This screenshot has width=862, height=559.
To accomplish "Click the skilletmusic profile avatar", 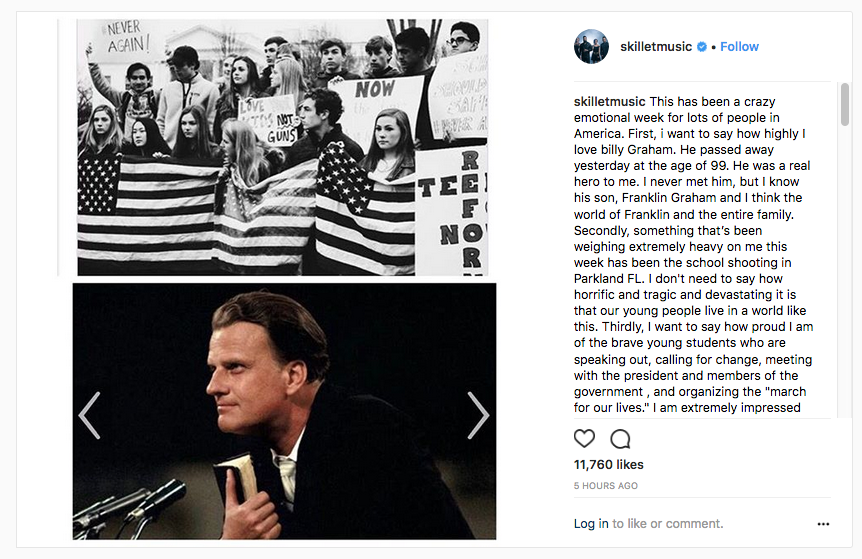I will point(591,47).
